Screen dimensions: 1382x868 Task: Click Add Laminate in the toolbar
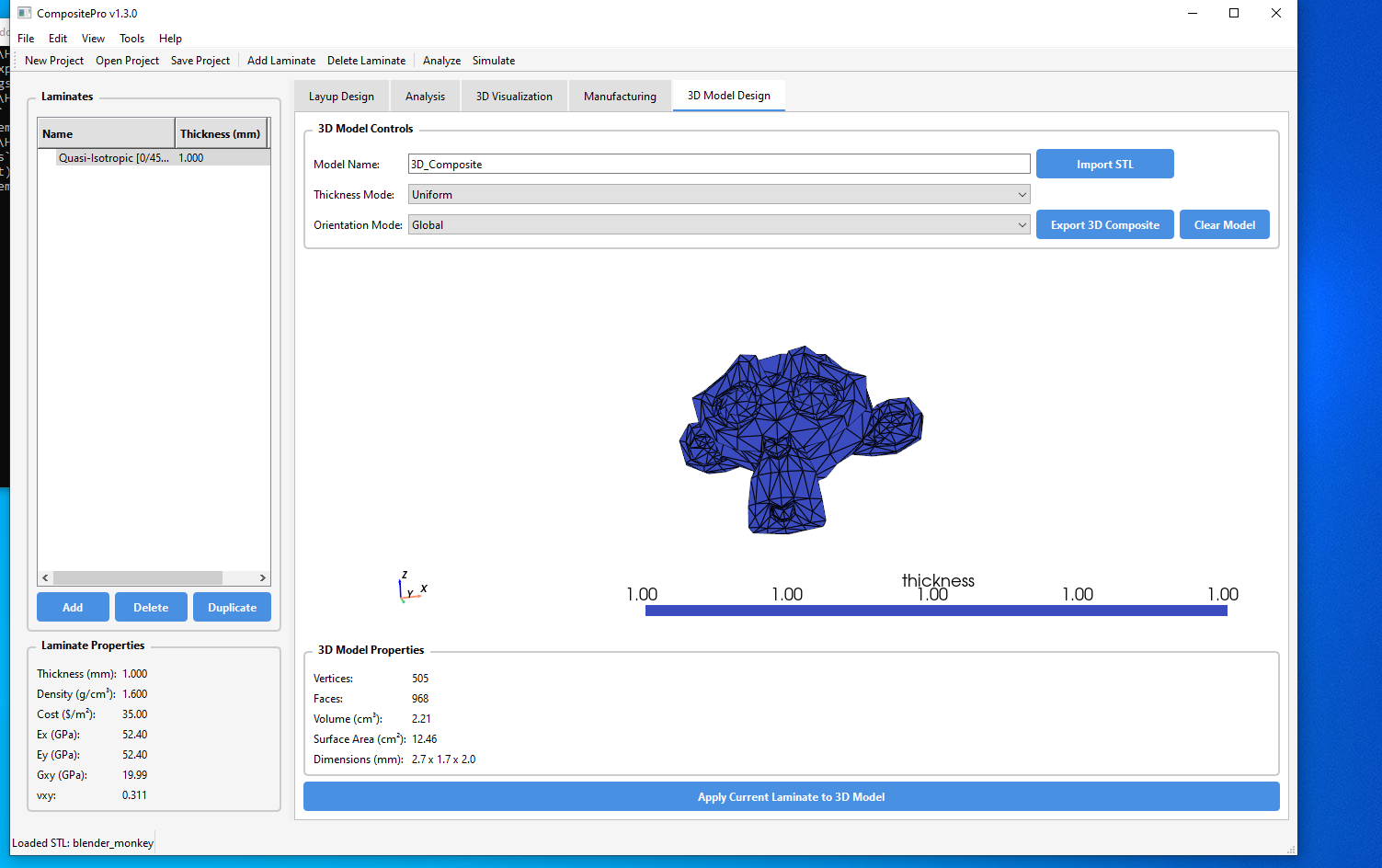click(x=281, y=61)
